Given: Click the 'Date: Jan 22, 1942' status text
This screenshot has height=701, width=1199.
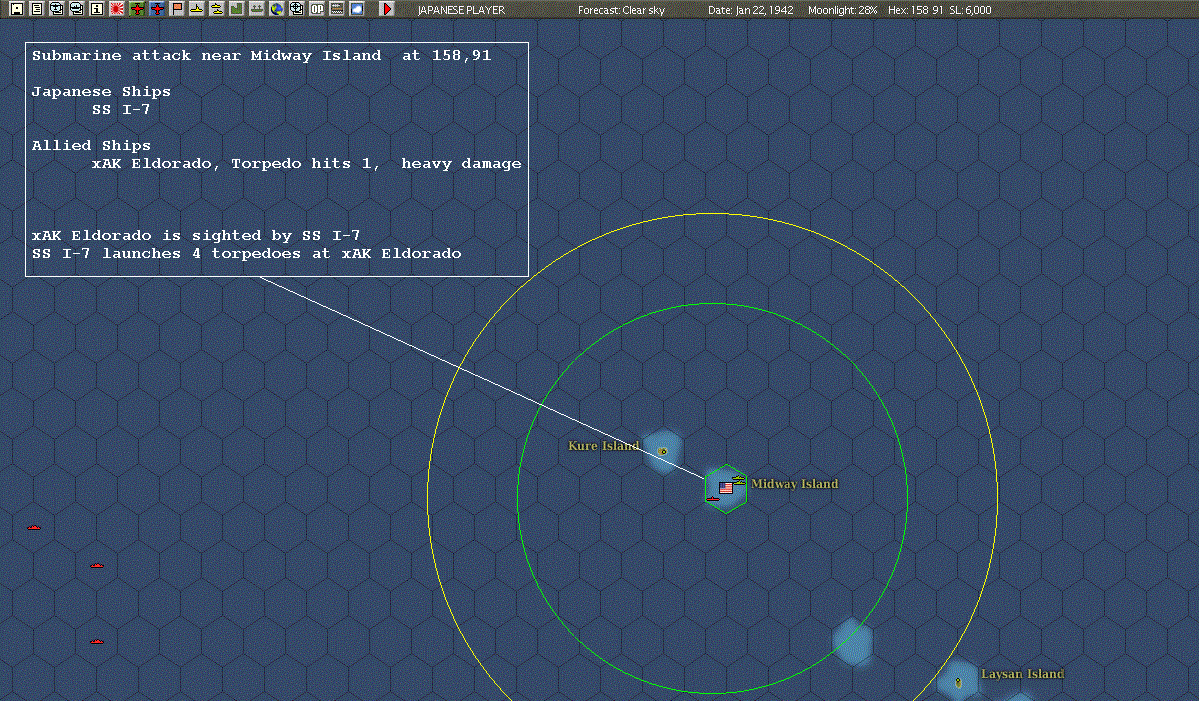Looking at the screenshot, I should coord(750,10).
